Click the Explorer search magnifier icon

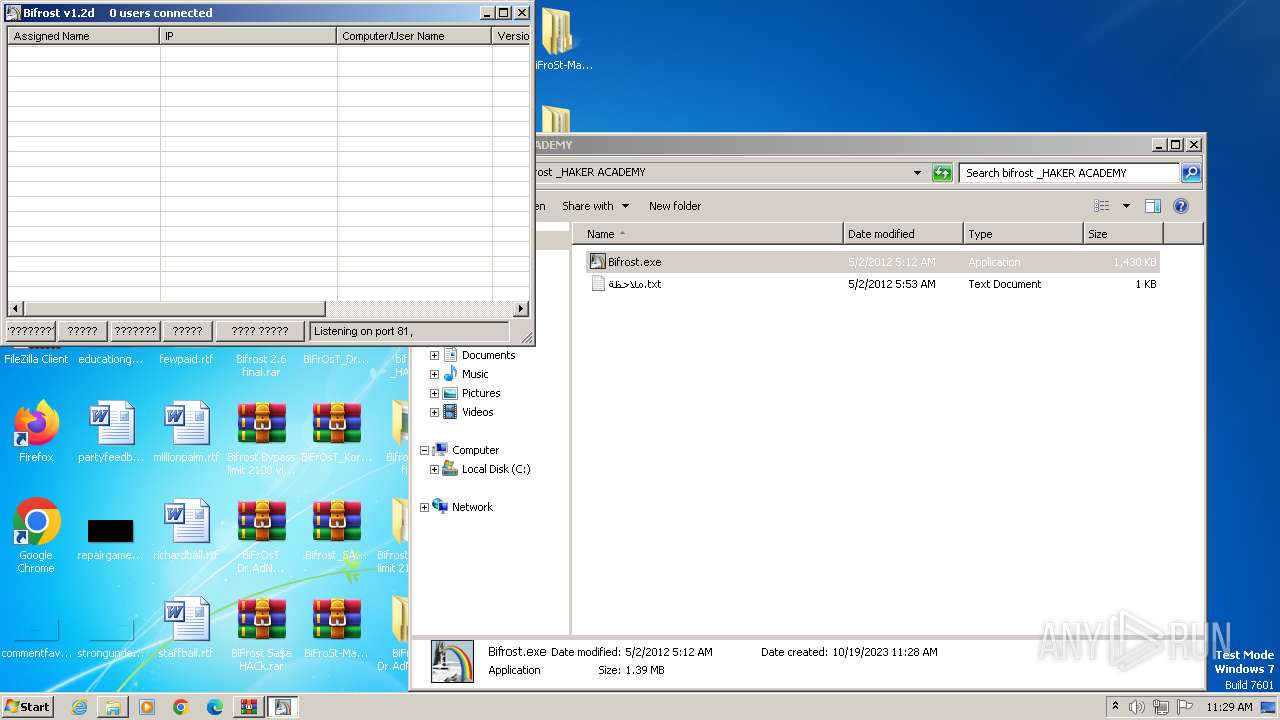pyautogui.click(x=1190, y=173)
